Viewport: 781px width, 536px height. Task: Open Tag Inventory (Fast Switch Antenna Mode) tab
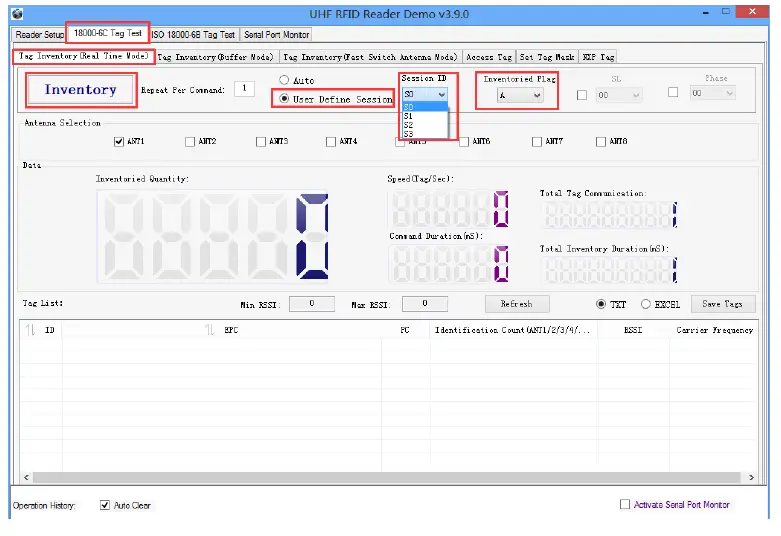(370, 57)
